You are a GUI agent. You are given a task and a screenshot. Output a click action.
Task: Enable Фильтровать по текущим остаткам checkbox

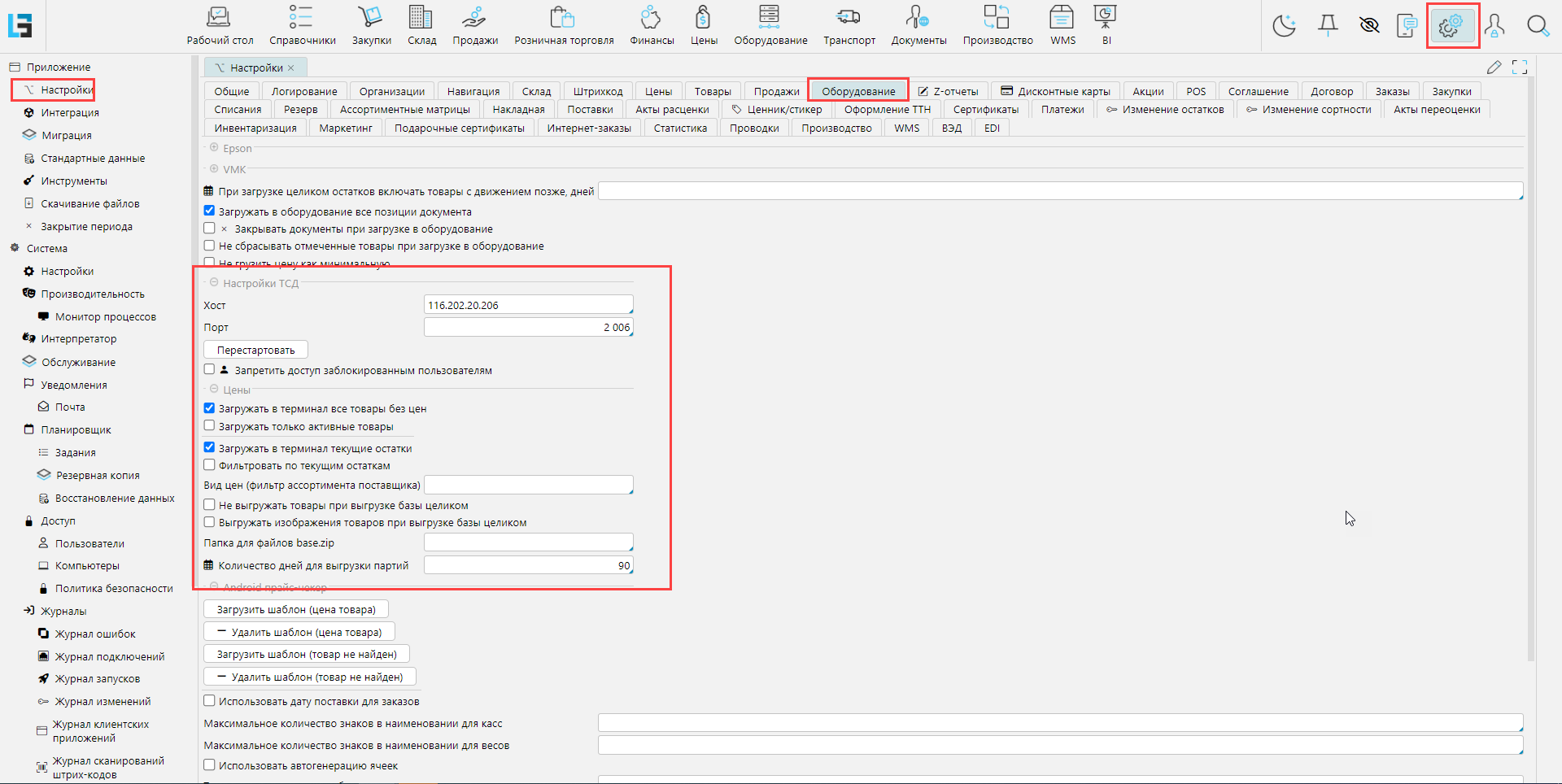(x=209, y=465)
